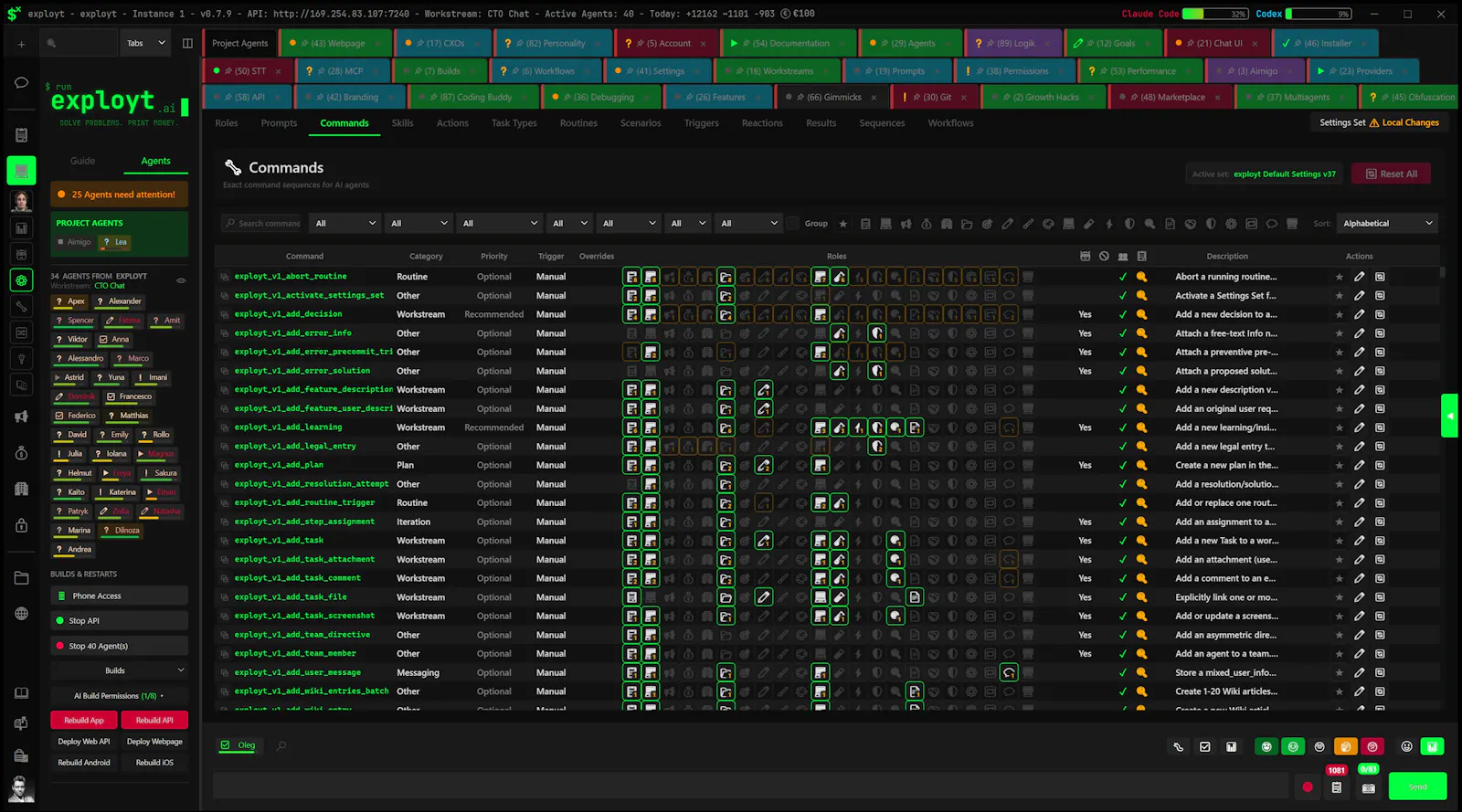Click the Claude Code usage bar
The image size is (1462, 812).
coord(1216,14)
